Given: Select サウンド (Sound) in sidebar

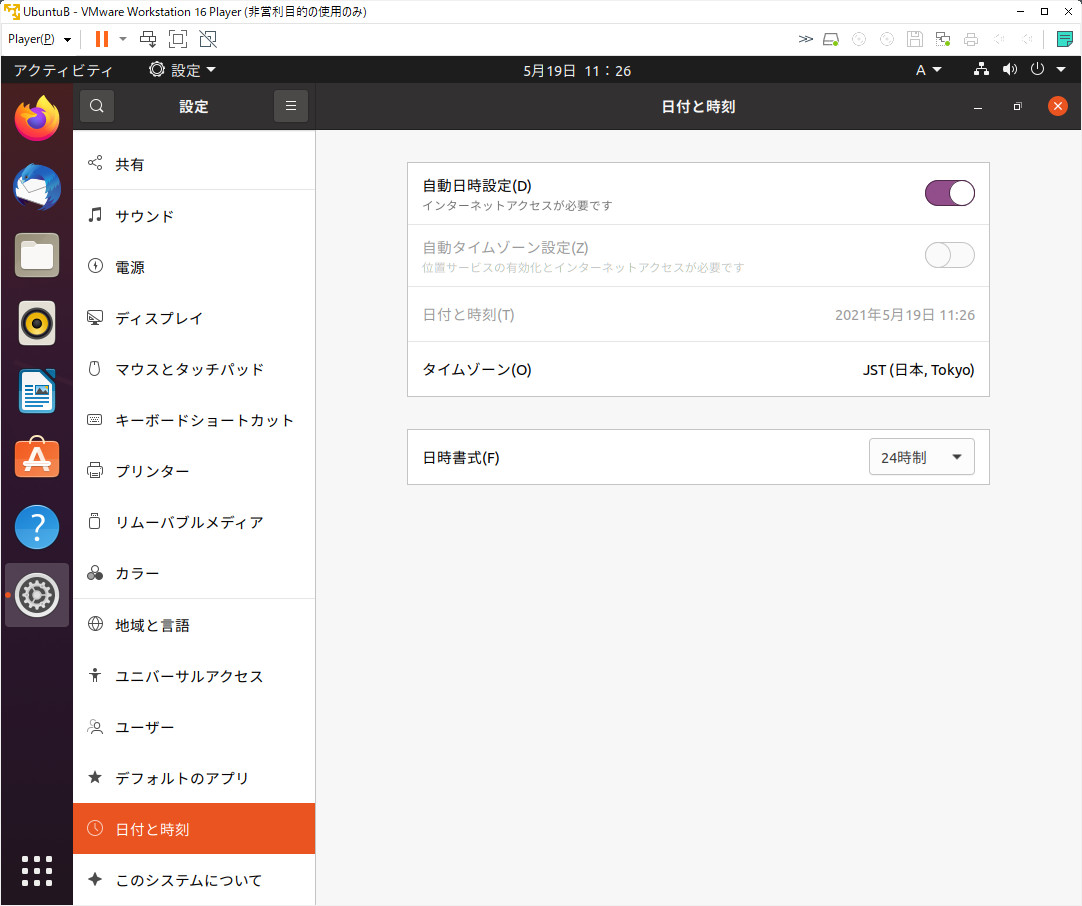Looking at the screenshot, I should 194,216.
